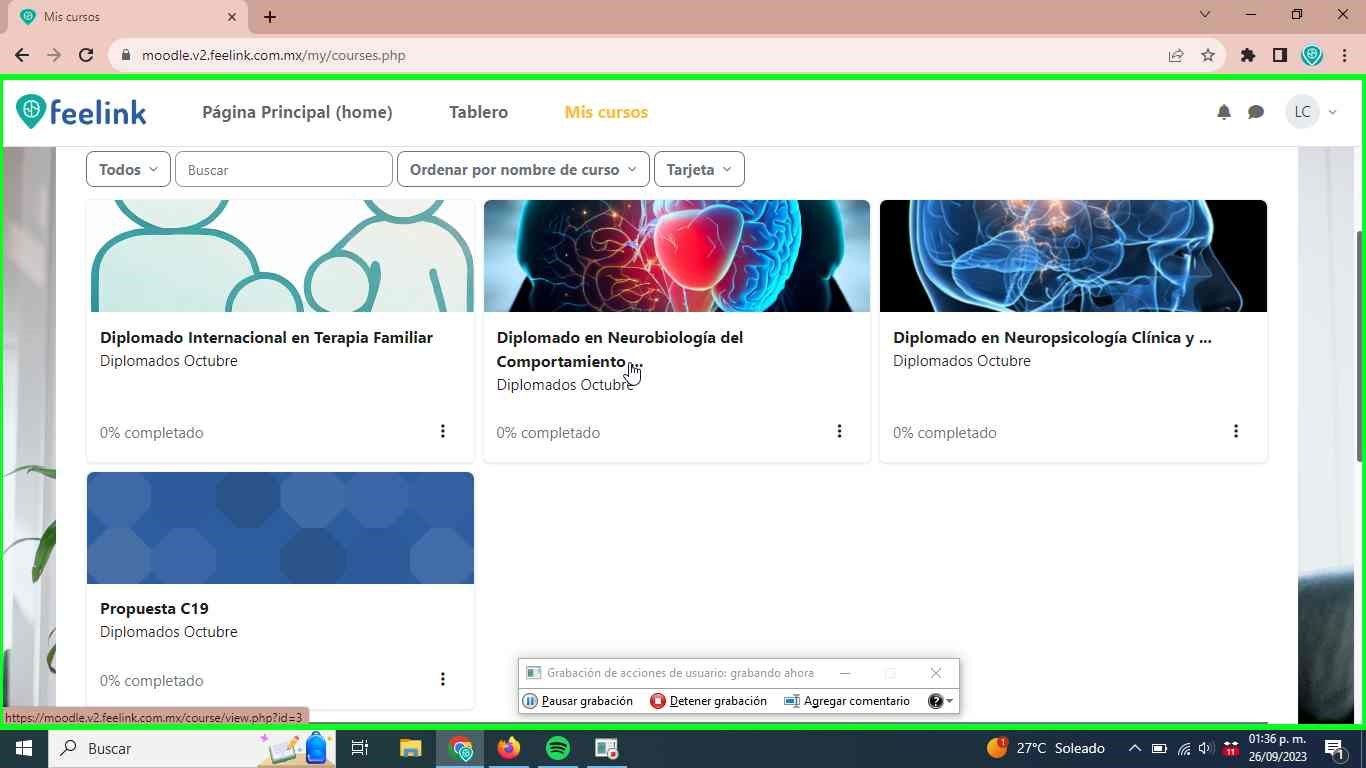Open the LC user profile menu
The height and width of the screenshot is (768, 1366).
click(1312, 112)
